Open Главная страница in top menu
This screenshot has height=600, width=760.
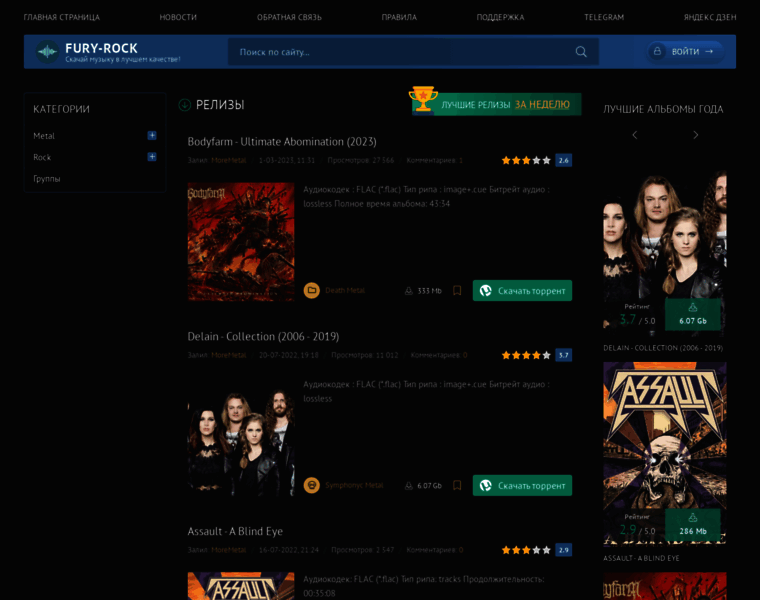[x=62, y=17]
